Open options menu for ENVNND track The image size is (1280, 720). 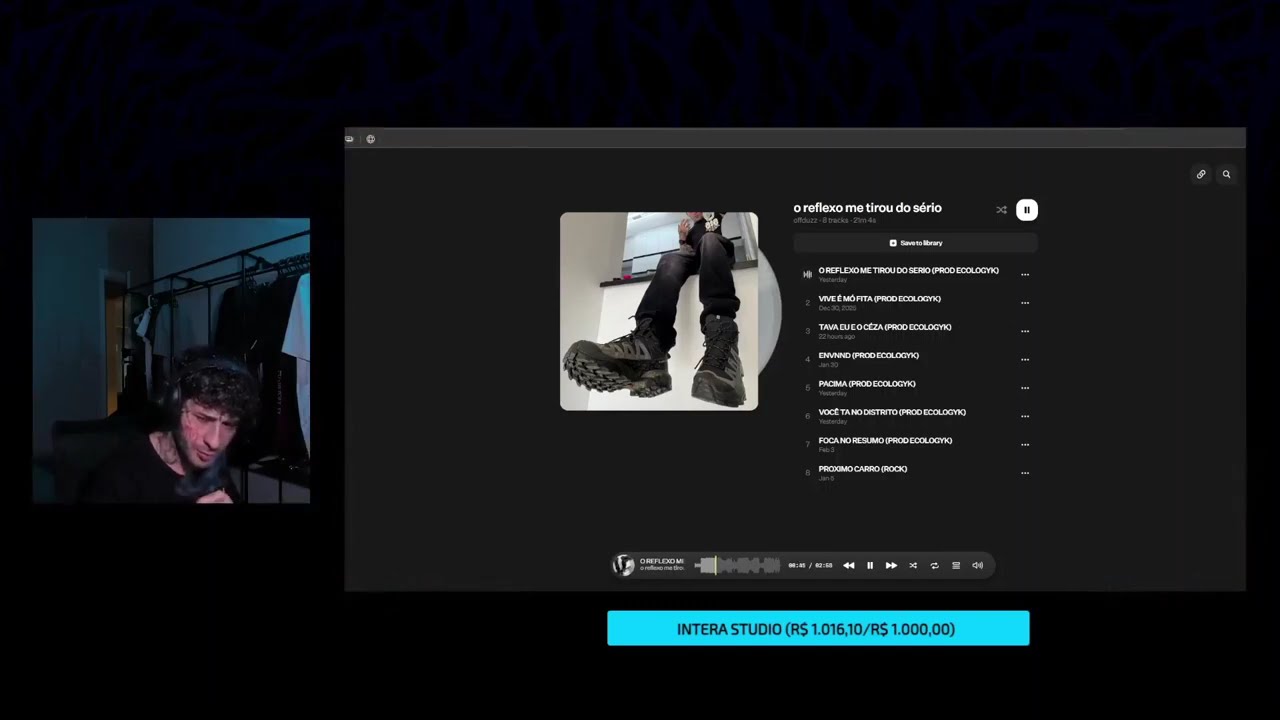(1025, 359)
